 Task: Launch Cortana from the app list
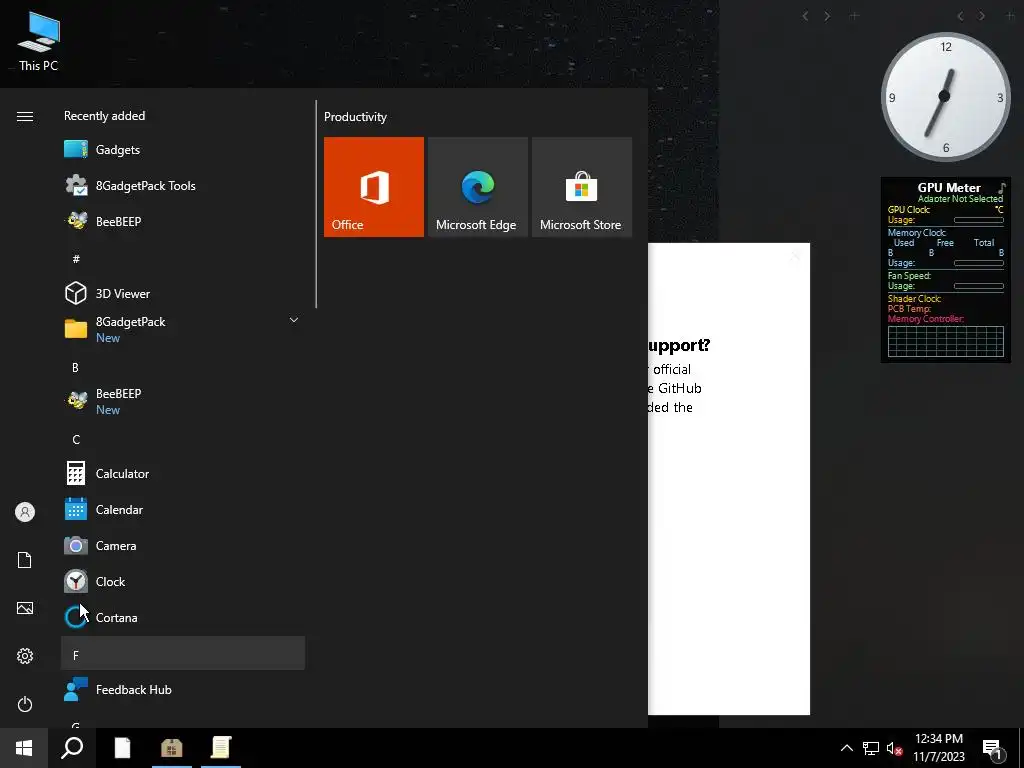[183, 617]
